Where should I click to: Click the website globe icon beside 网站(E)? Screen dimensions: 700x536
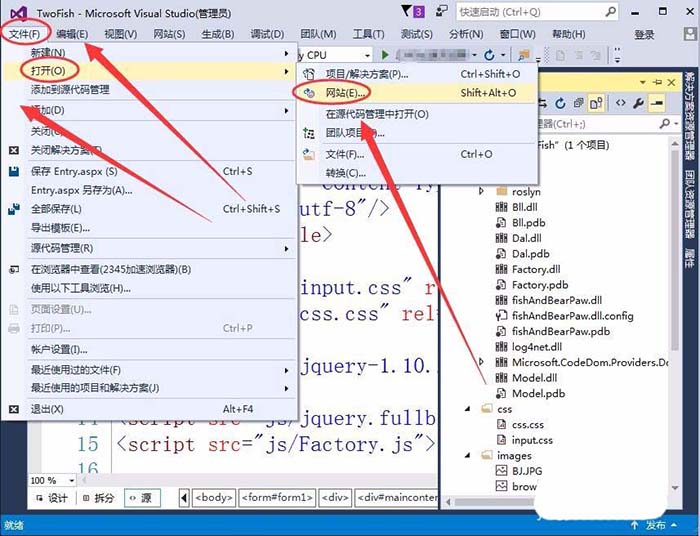(309, 93)
